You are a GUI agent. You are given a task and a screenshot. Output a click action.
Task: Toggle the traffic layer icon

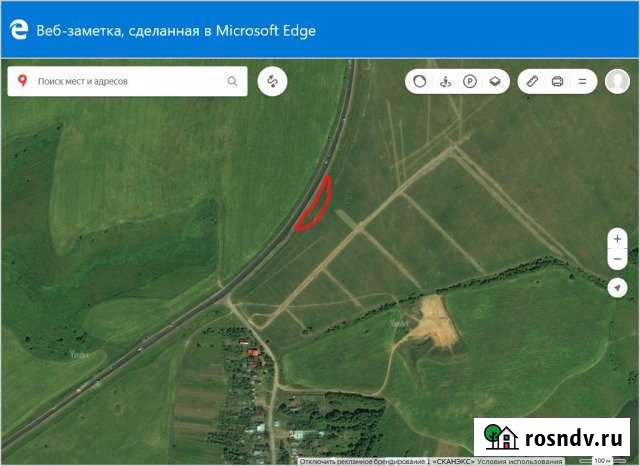420,81
